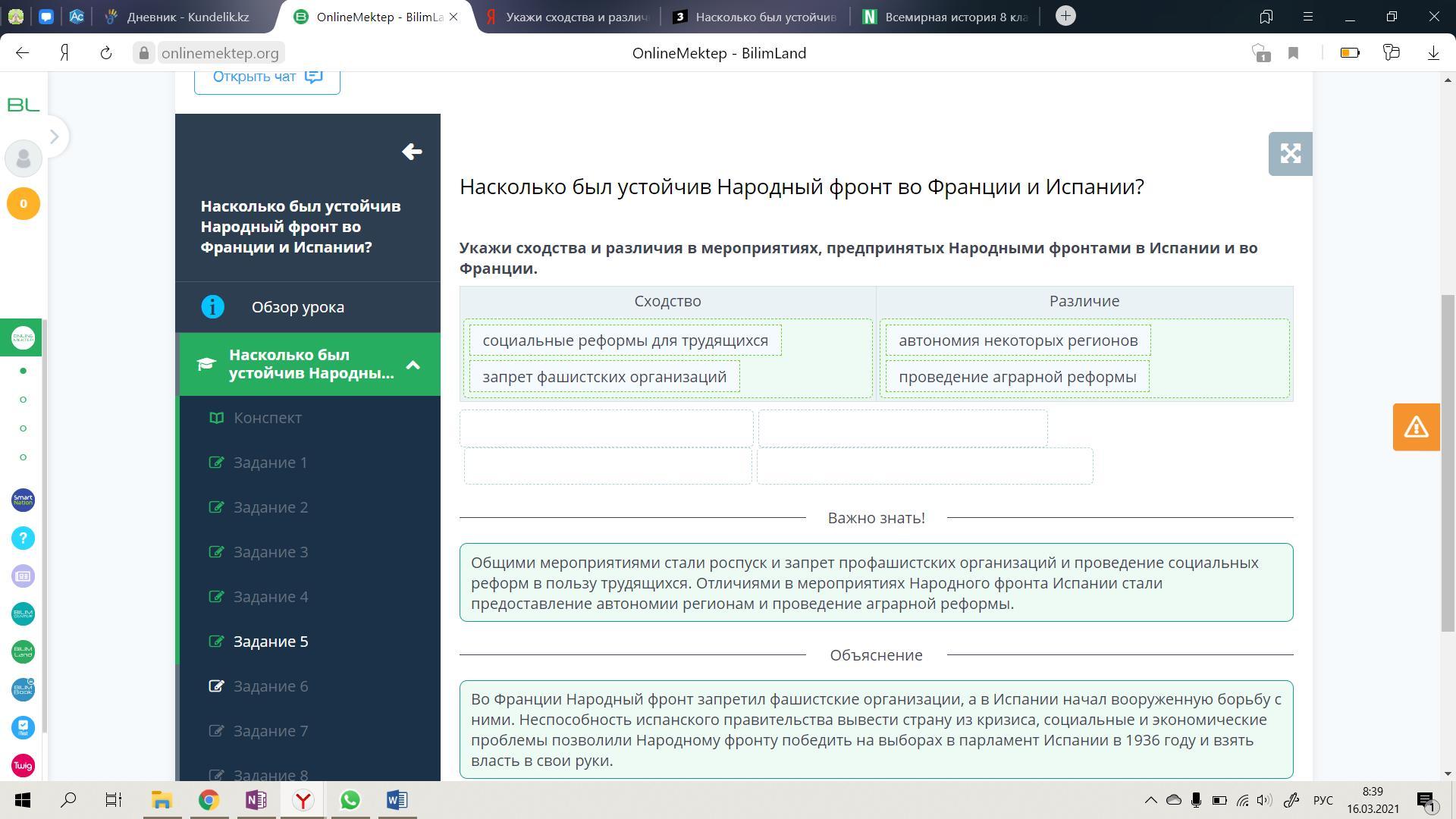Open WhatsApp from the taskbar
Viewport: 1456px width, 819px height.
coord(350,800)
